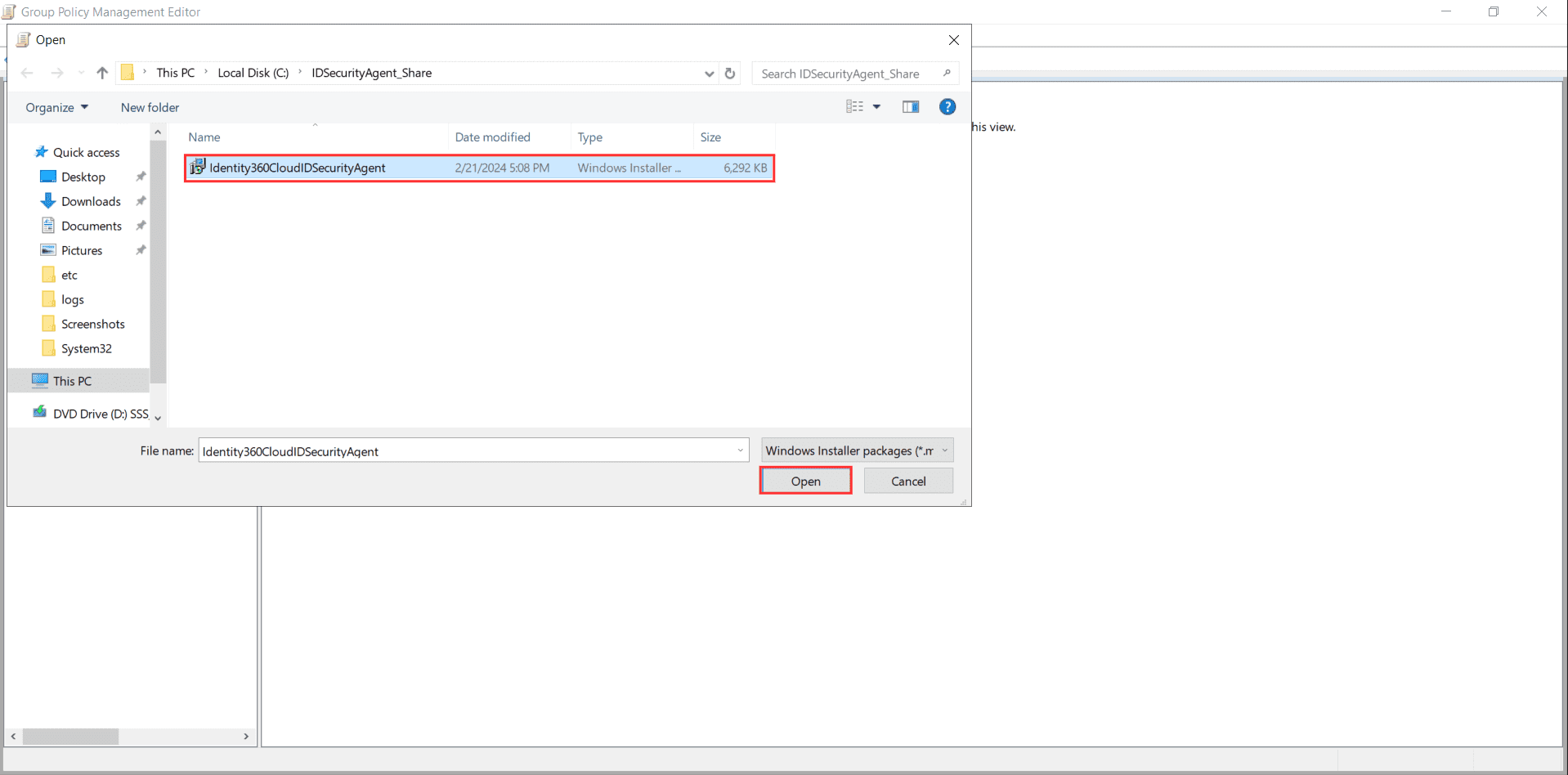Open the view options dropdown arrow
1568x775 pixels.
tap(876, 107)
